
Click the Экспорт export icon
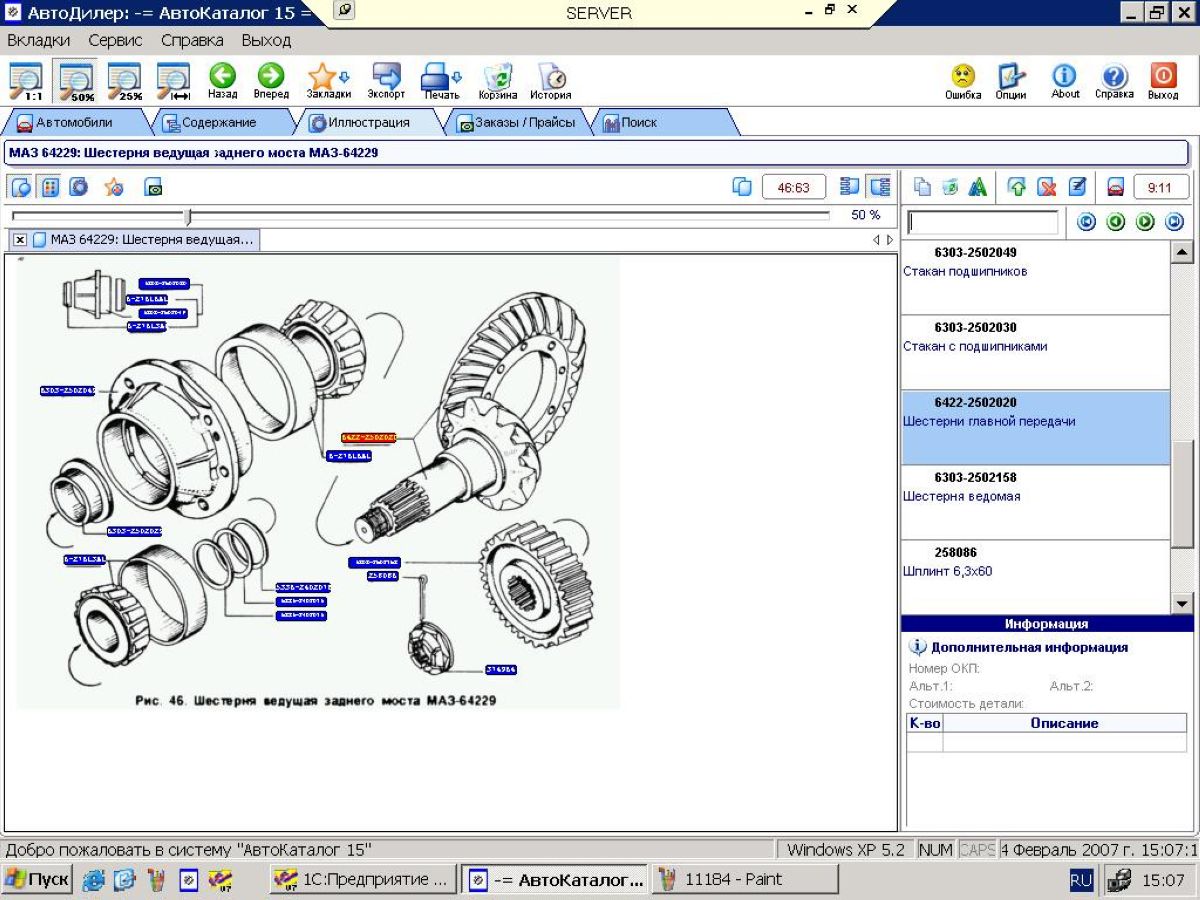click(386, 82)
